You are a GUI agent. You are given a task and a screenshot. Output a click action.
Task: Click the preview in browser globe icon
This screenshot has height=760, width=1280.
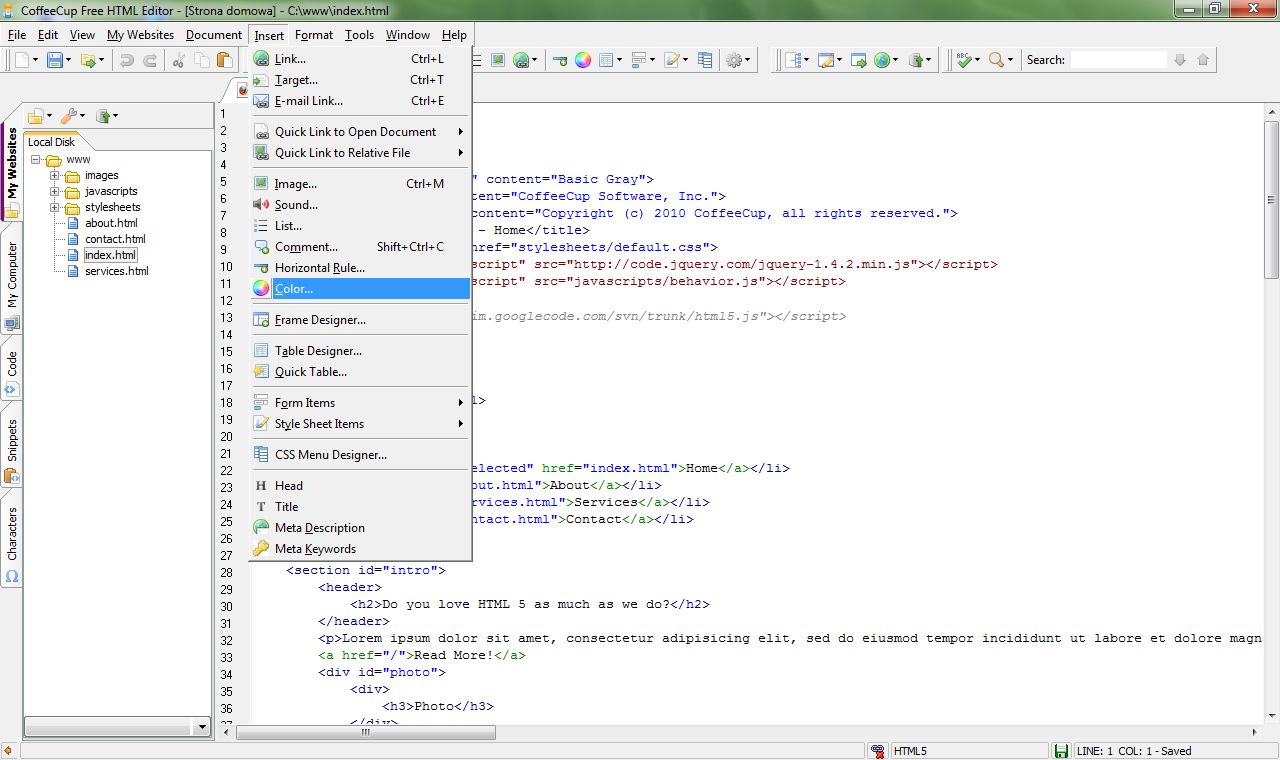click(x=882, y=60)
